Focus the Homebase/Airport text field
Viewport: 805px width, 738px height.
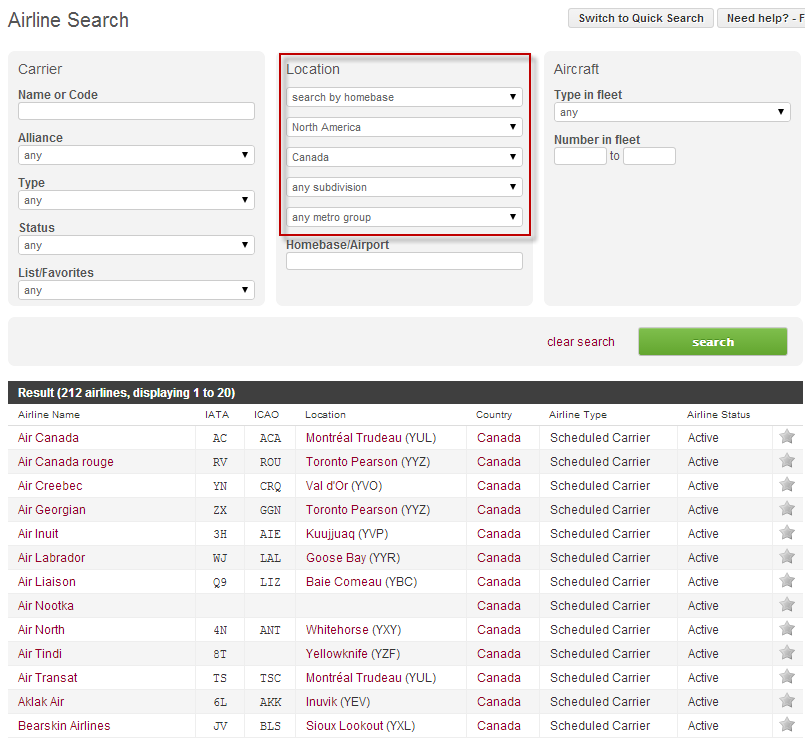(404, 261)
